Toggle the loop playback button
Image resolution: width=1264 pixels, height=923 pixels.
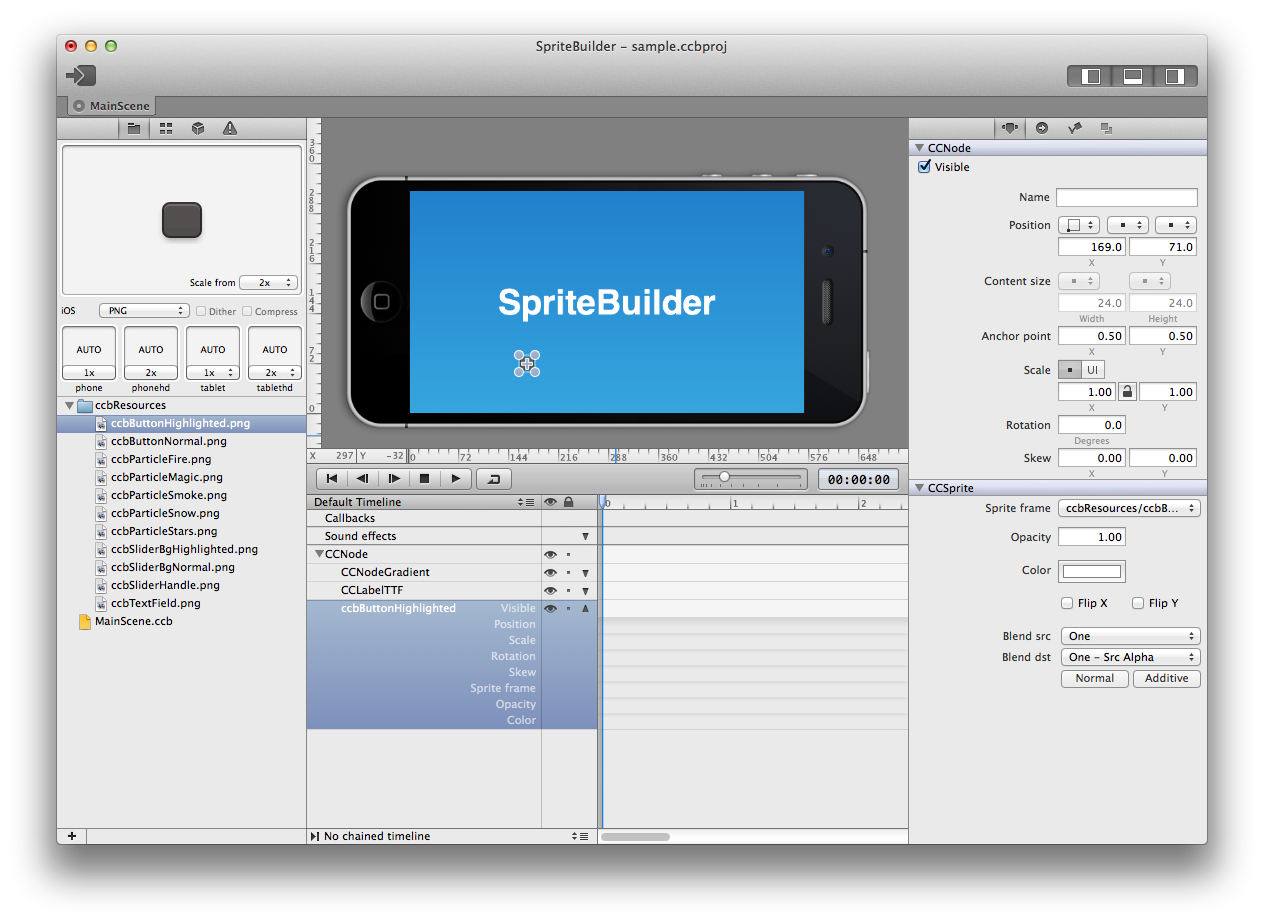click(x=494, y=479)
